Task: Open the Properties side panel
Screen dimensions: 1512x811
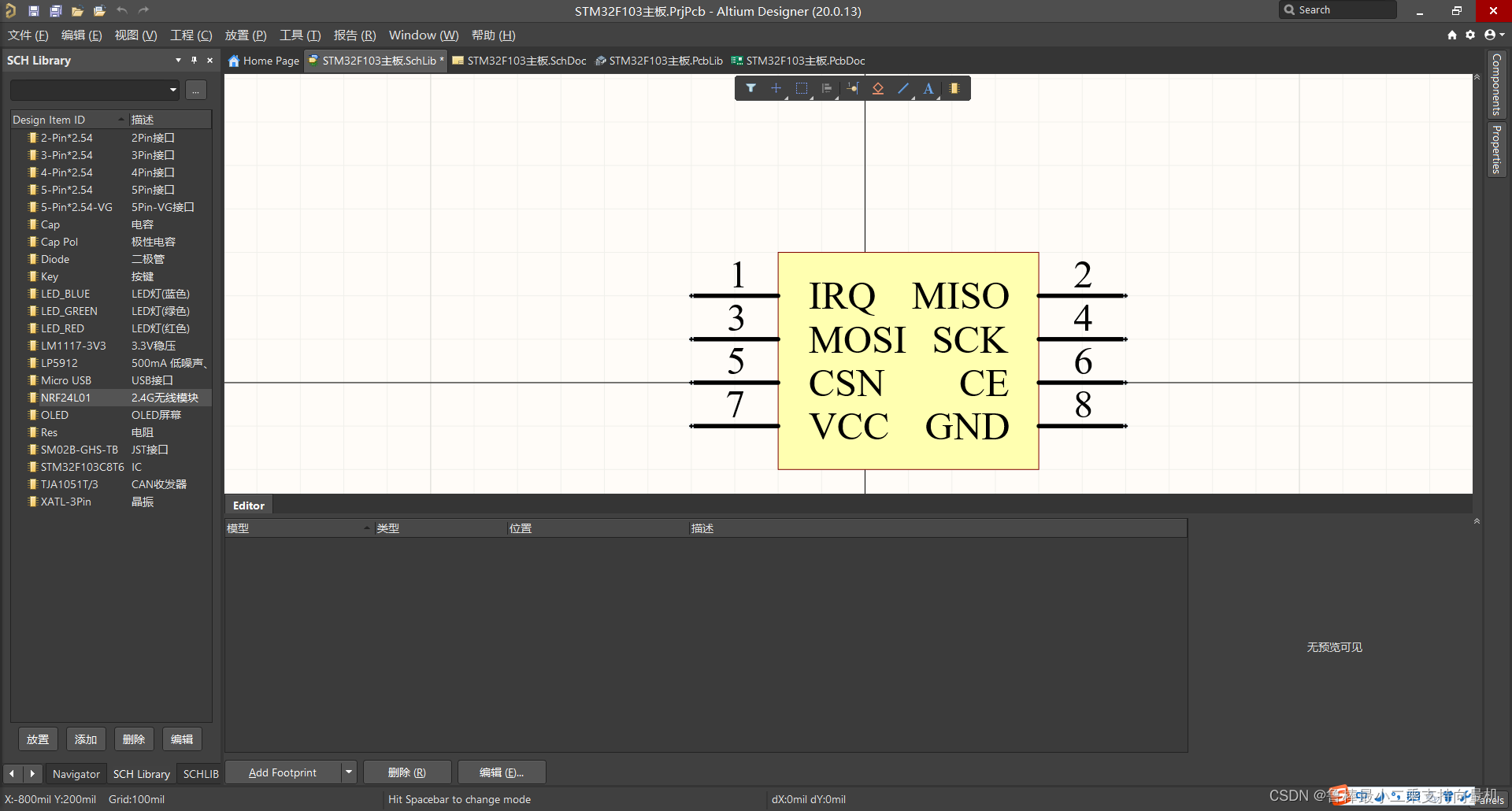Action: click(1496, 150)
